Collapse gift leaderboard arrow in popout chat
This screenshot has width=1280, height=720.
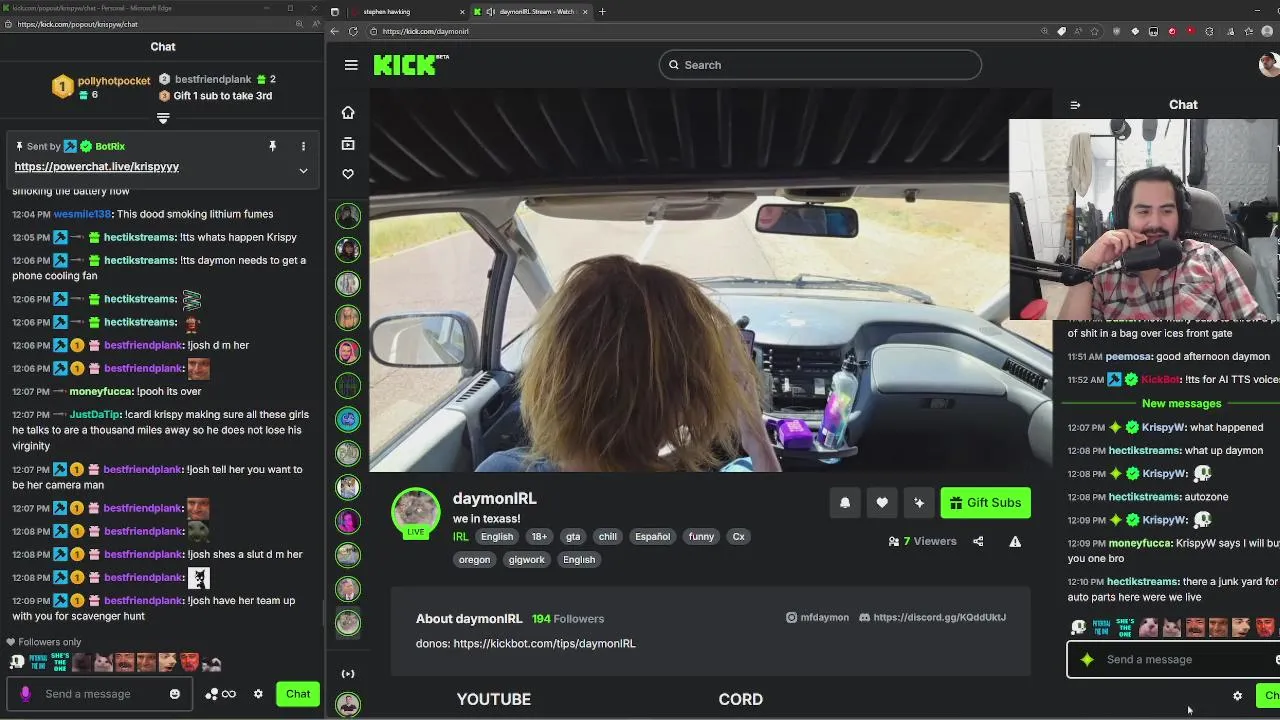coord(163,118)
